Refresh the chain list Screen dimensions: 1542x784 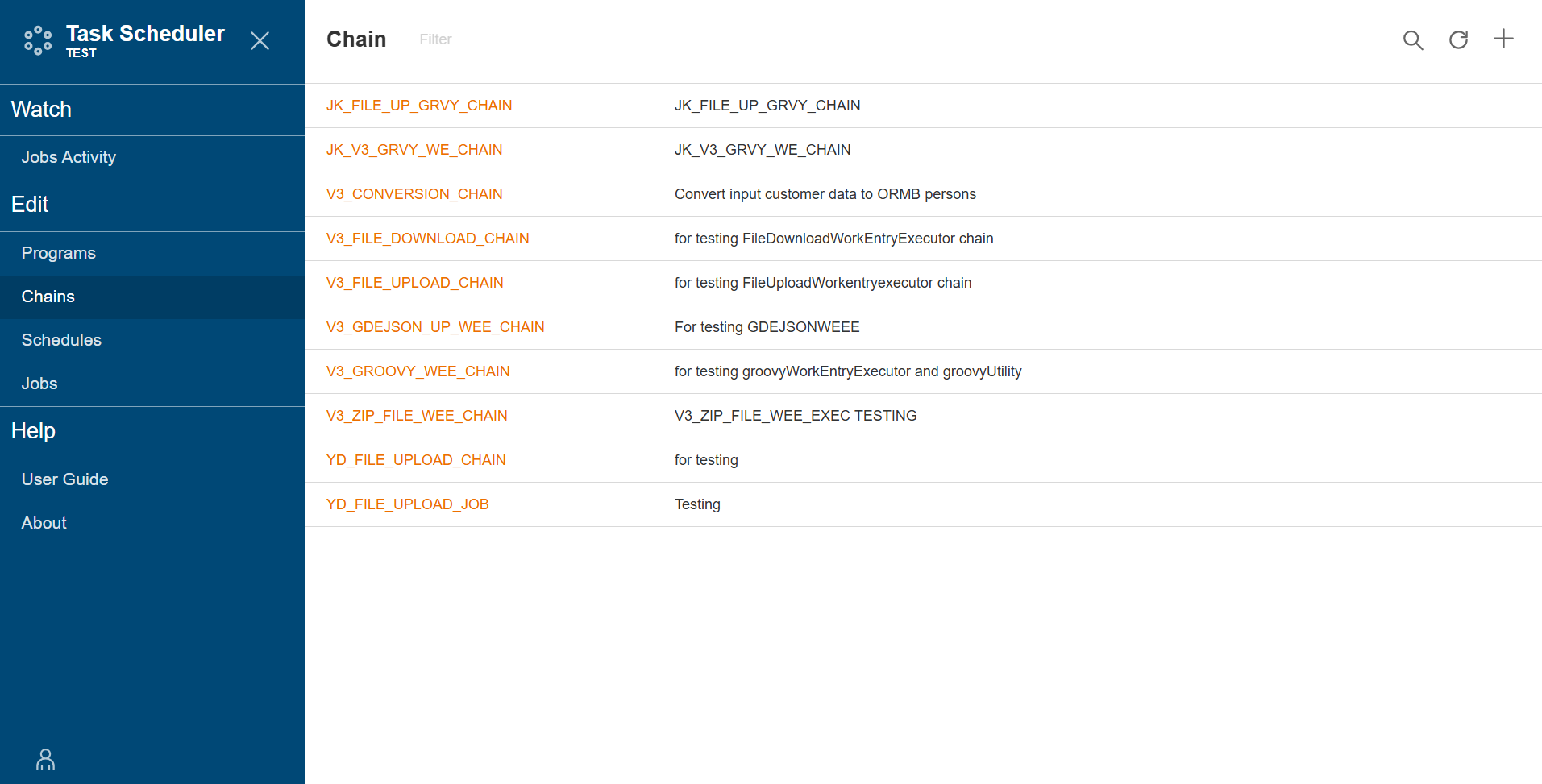point(1458,40)
